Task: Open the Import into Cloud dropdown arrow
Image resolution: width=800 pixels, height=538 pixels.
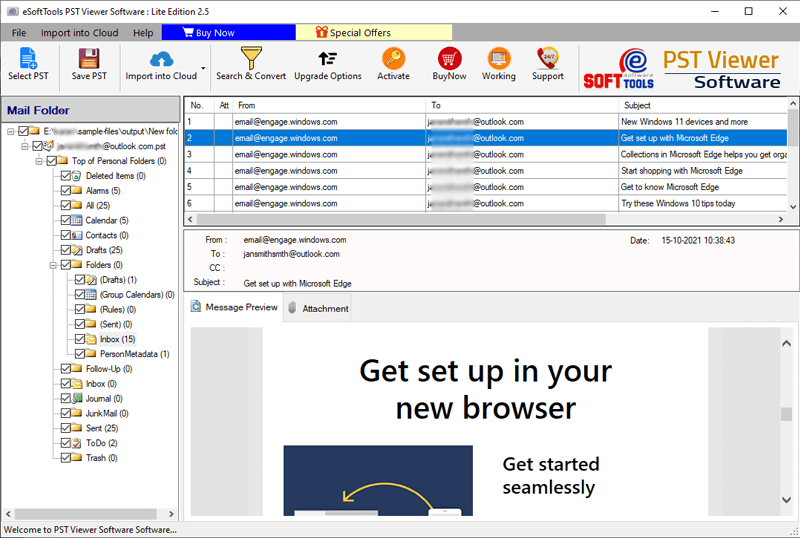Action: click(203, 70)
